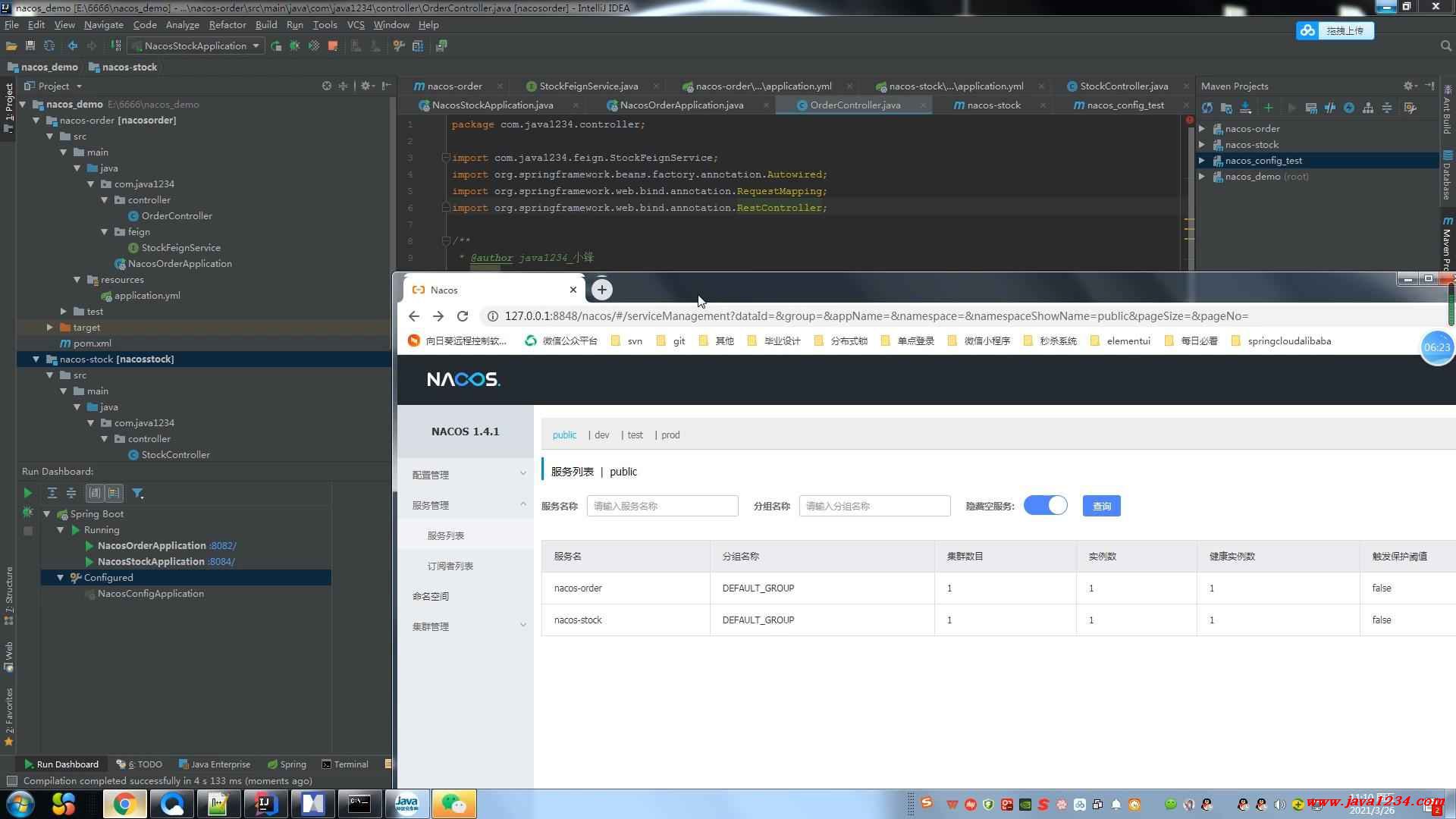Image resolution: width=1456 pixels, height=819 pixels.
Task: Reimport all Maven projects with the refresh icon
Action: pyautogui.click(x=1207, y=108)
